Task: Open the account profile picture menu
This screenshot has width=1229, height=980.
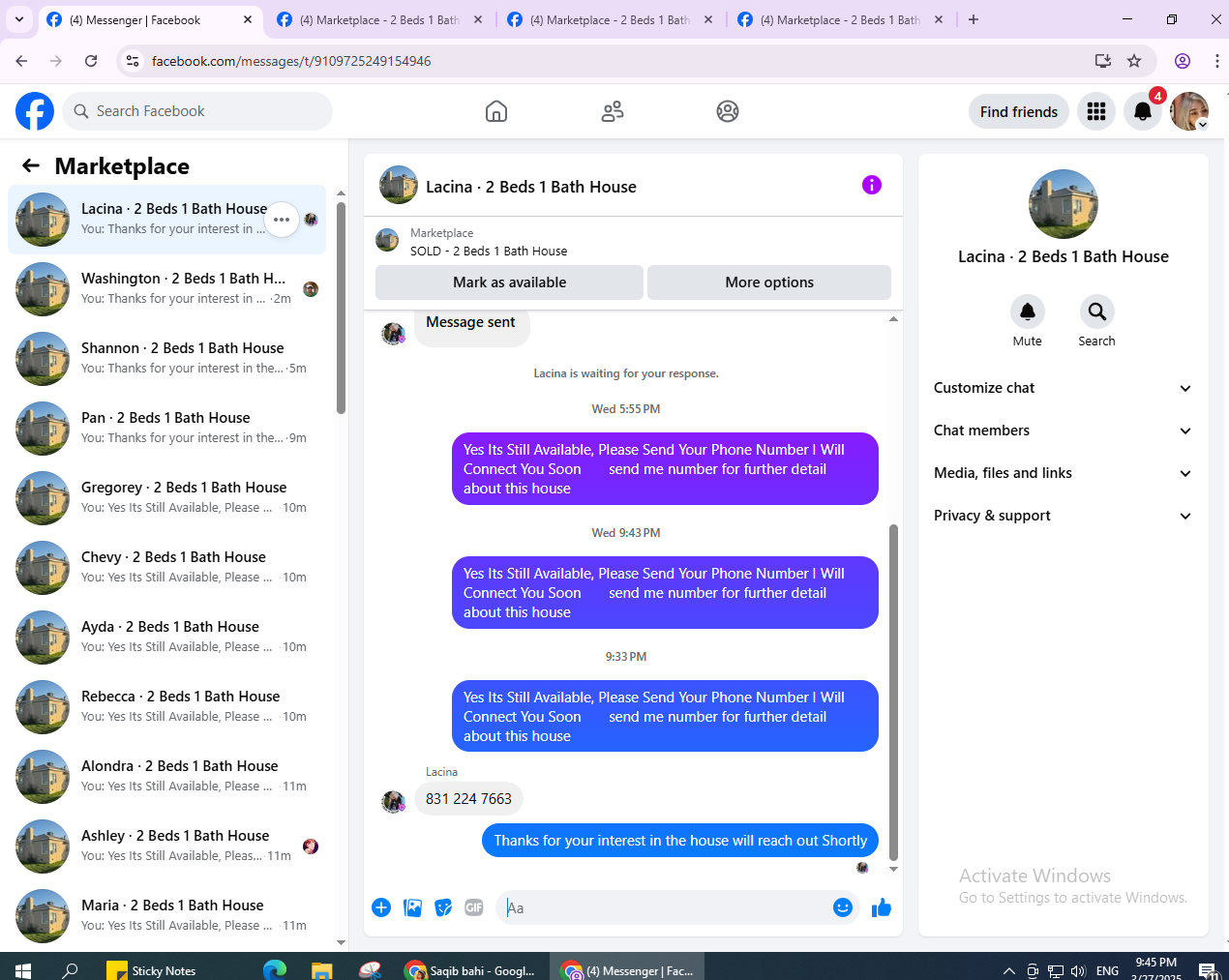Action: (x=1189, y=111)
